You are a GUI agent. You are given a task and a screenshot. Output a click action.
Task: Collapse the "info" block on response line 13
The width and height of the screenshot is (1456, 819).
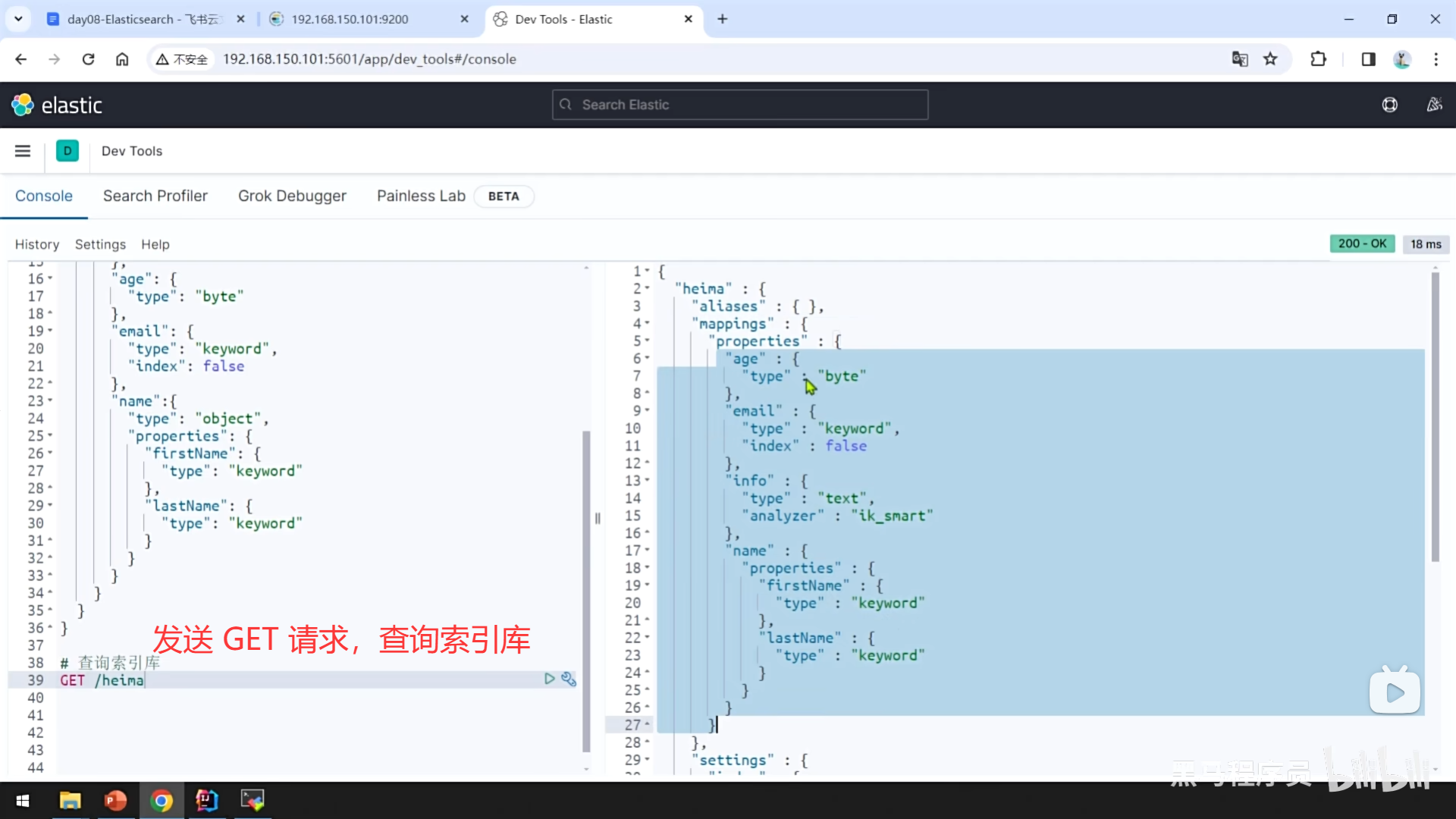648,481
